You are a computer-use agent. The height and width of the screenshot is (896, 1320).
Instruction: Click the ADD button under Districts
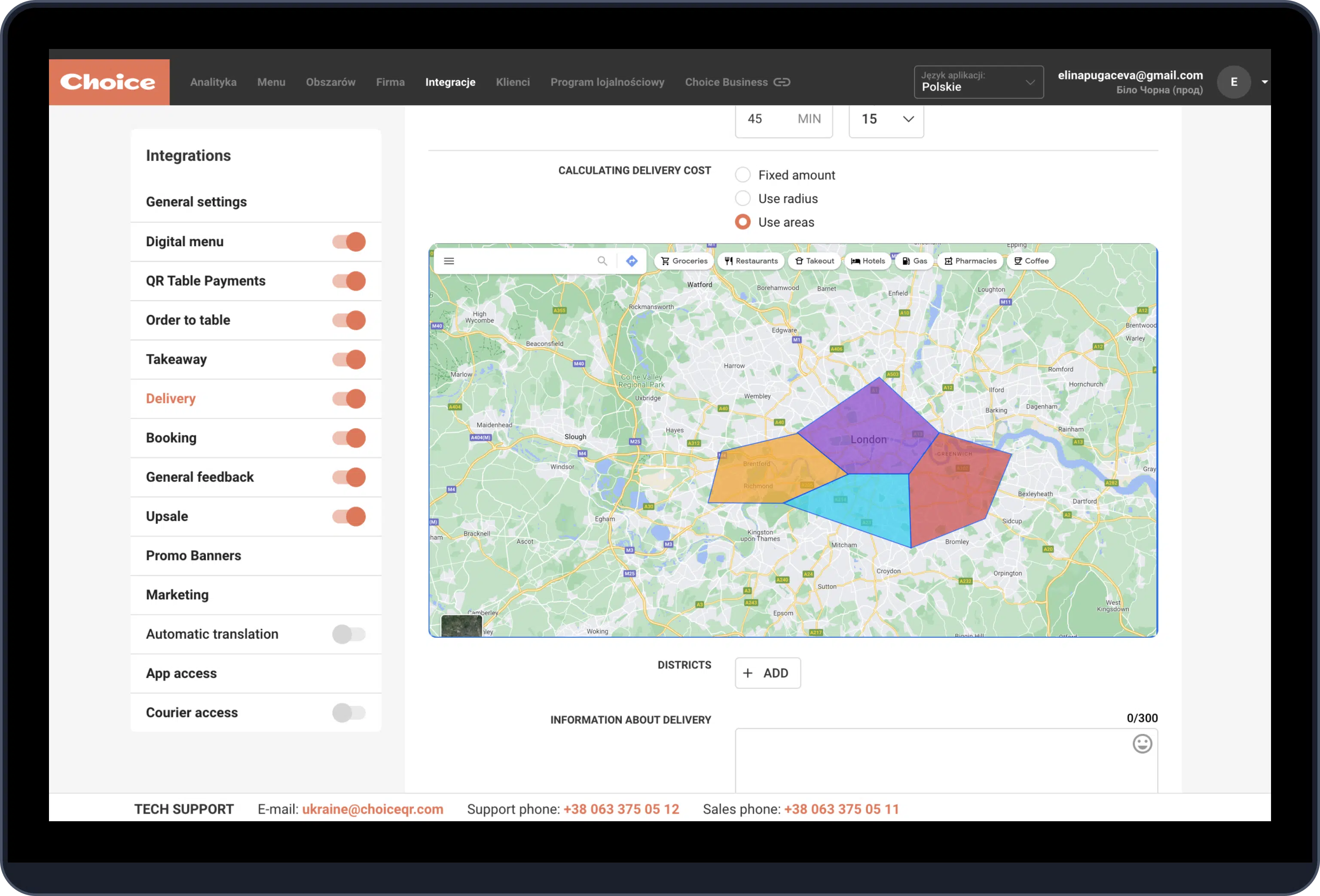767,673
